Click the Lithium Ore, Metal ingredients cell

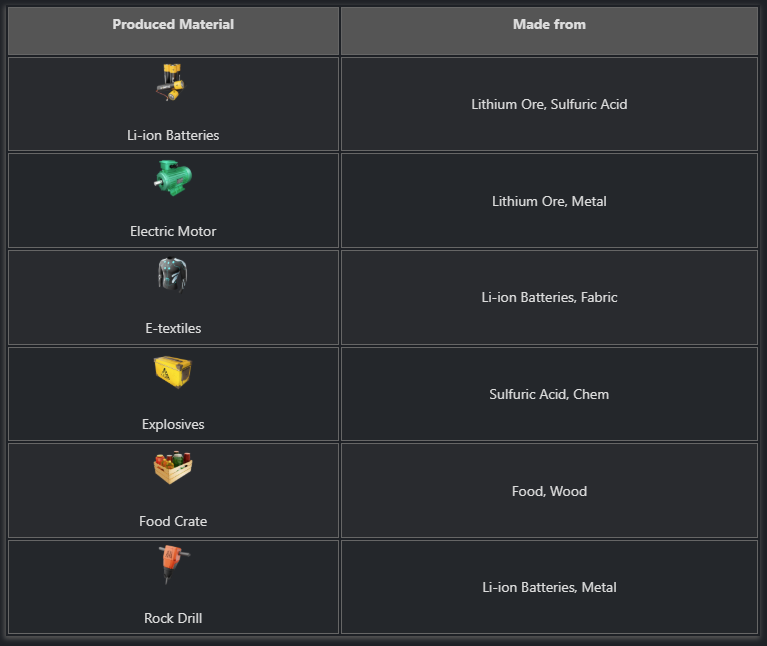coord(549,201)
